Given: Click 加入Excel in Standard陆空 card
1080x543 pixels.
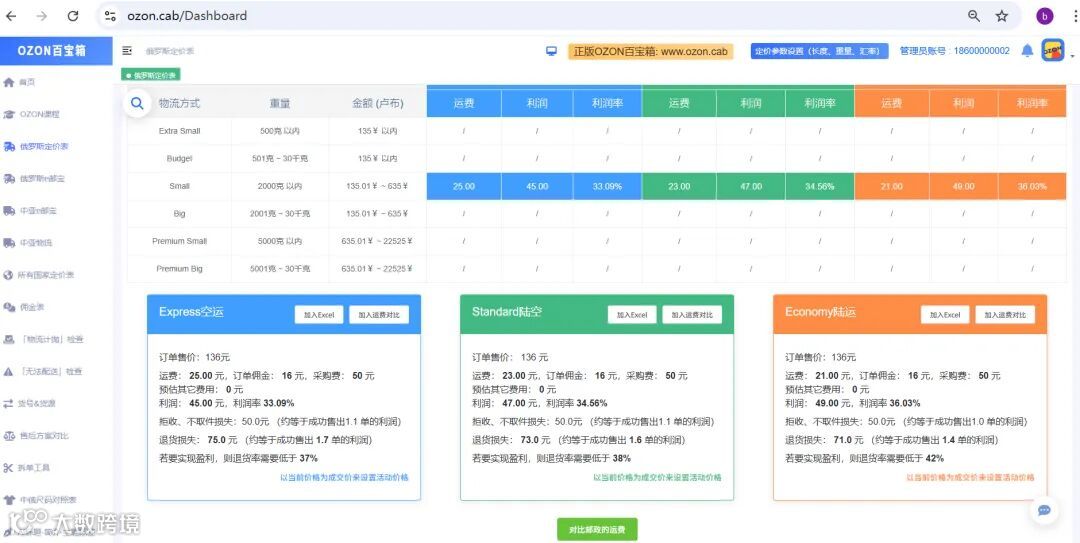Looking at the screenshot, I should pos(632,314).
